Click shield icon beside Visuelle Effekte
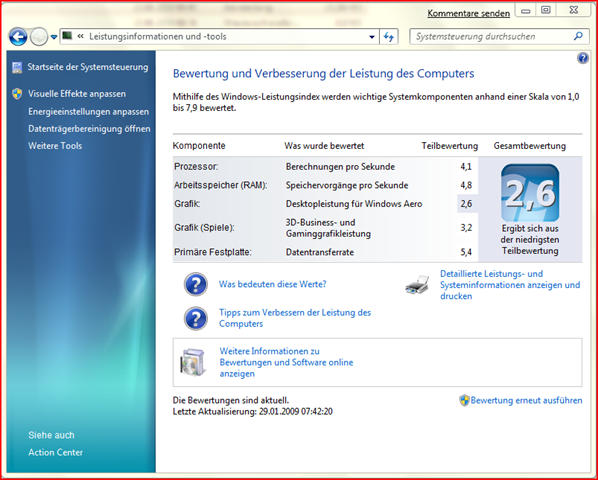 [x=17, y=94]
